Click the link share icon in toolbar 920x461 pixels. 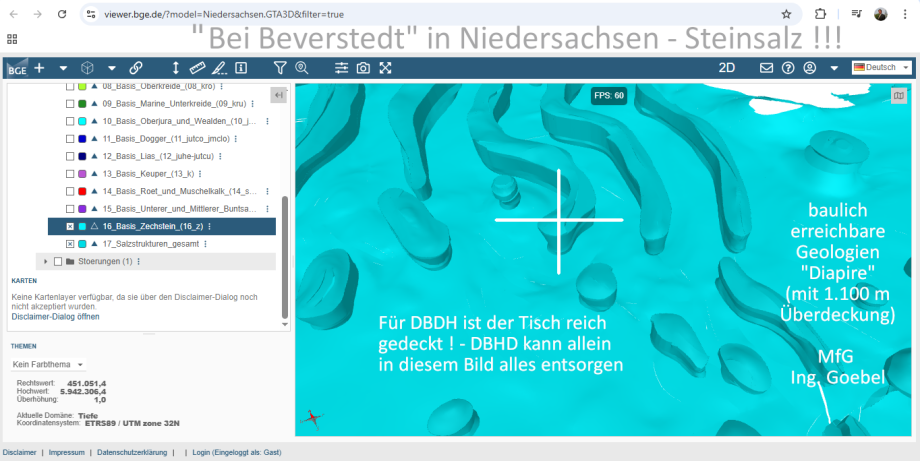tap(135, 68)
